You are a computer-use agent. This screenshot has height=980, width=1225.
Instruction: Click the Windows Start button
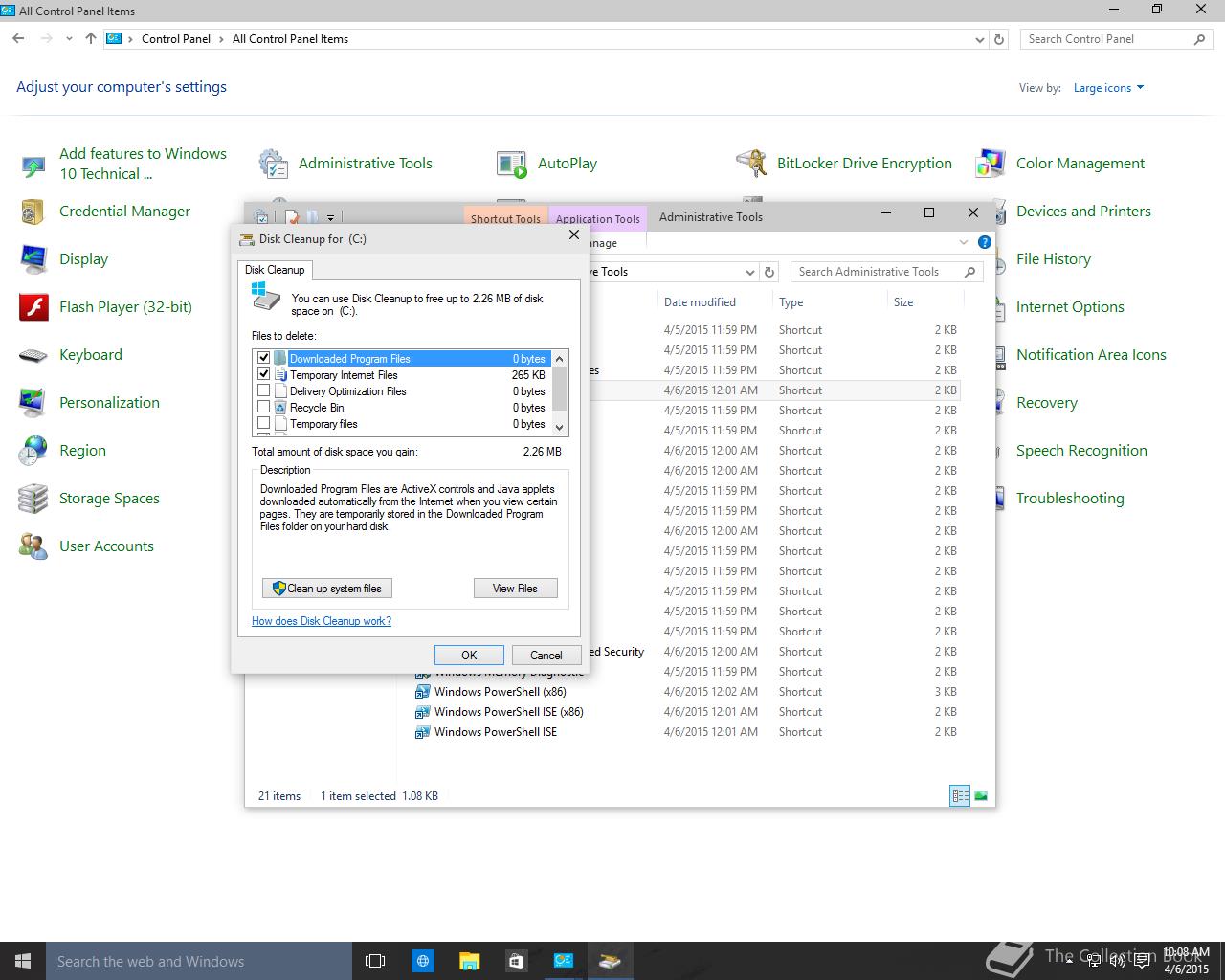point(23,961)
